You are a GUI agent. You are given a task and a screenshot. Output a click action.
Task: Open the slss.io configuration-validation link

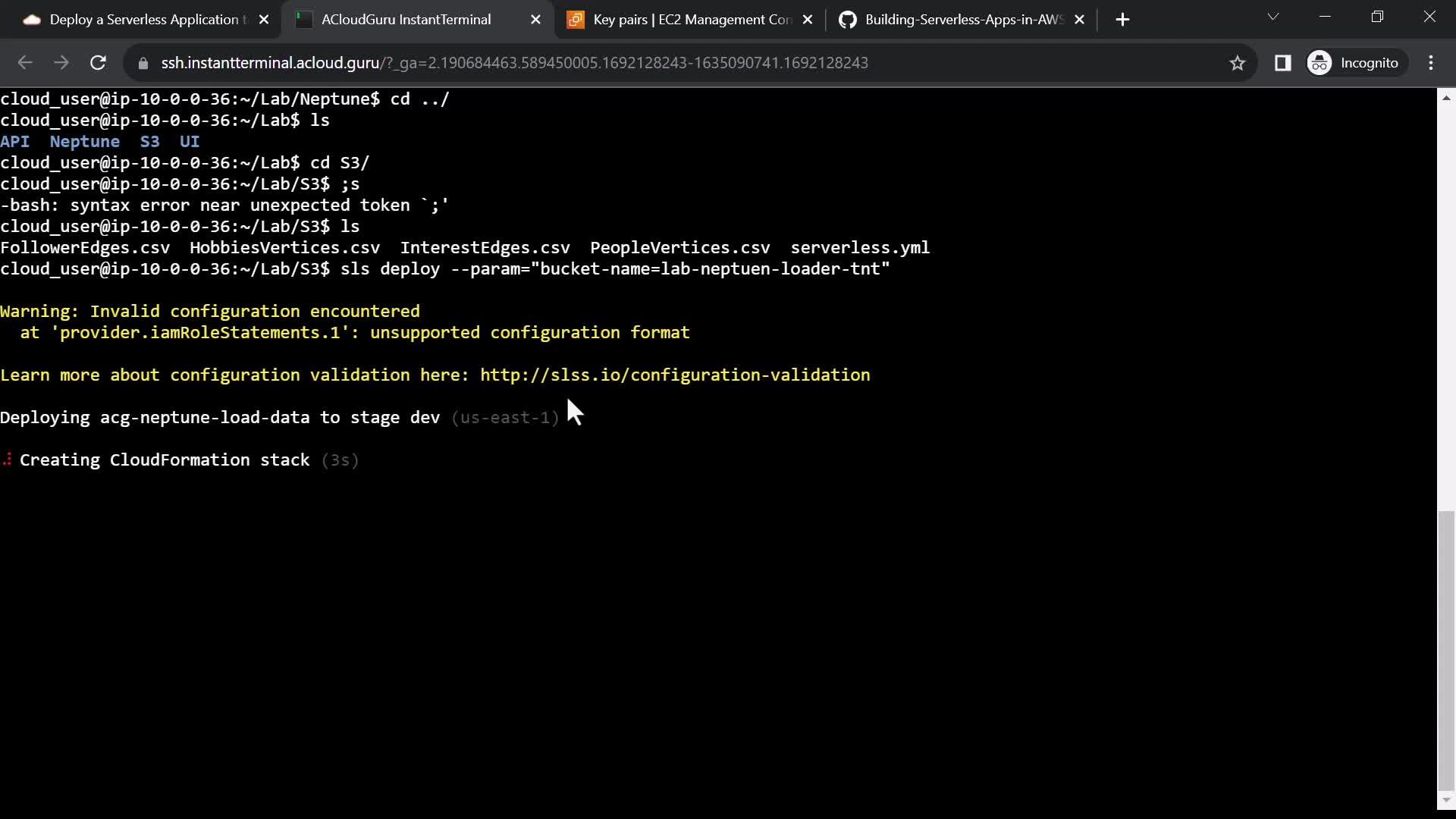675,375
